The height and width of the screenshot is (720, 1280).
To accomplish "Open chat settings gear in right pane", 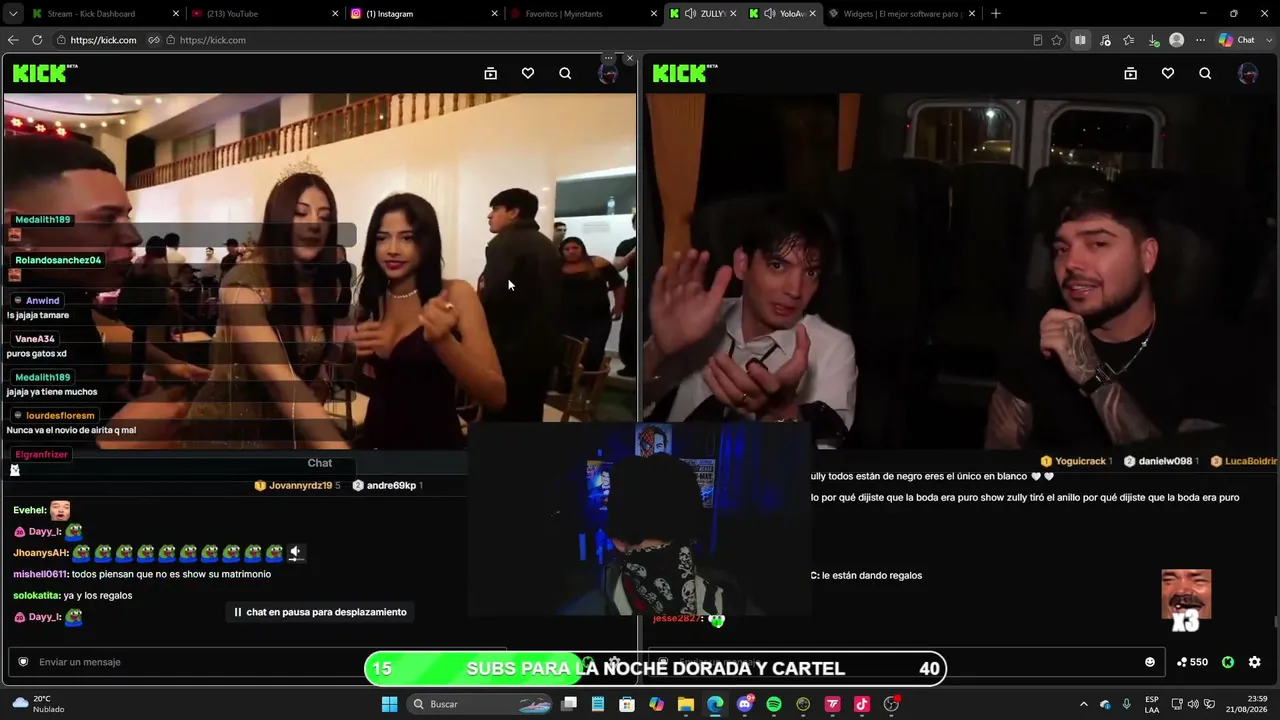I will [x=1255, y=662].
